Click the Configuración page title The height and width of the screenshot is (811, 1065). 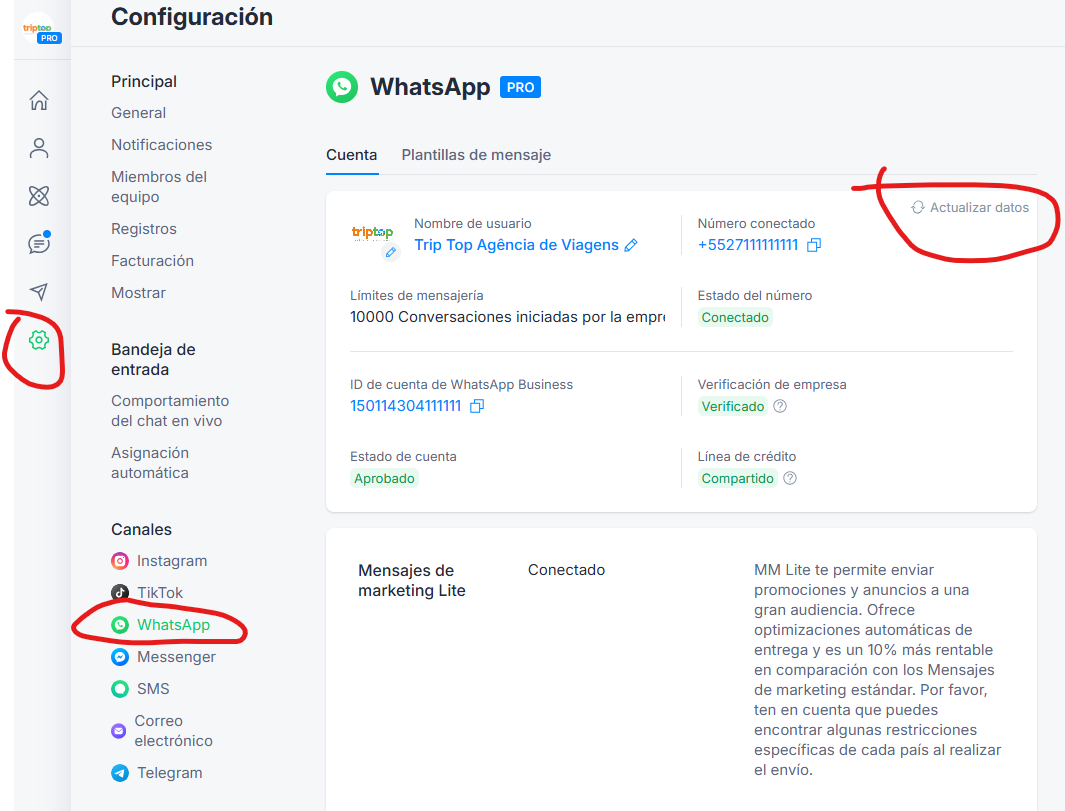[x=192, y=17]
